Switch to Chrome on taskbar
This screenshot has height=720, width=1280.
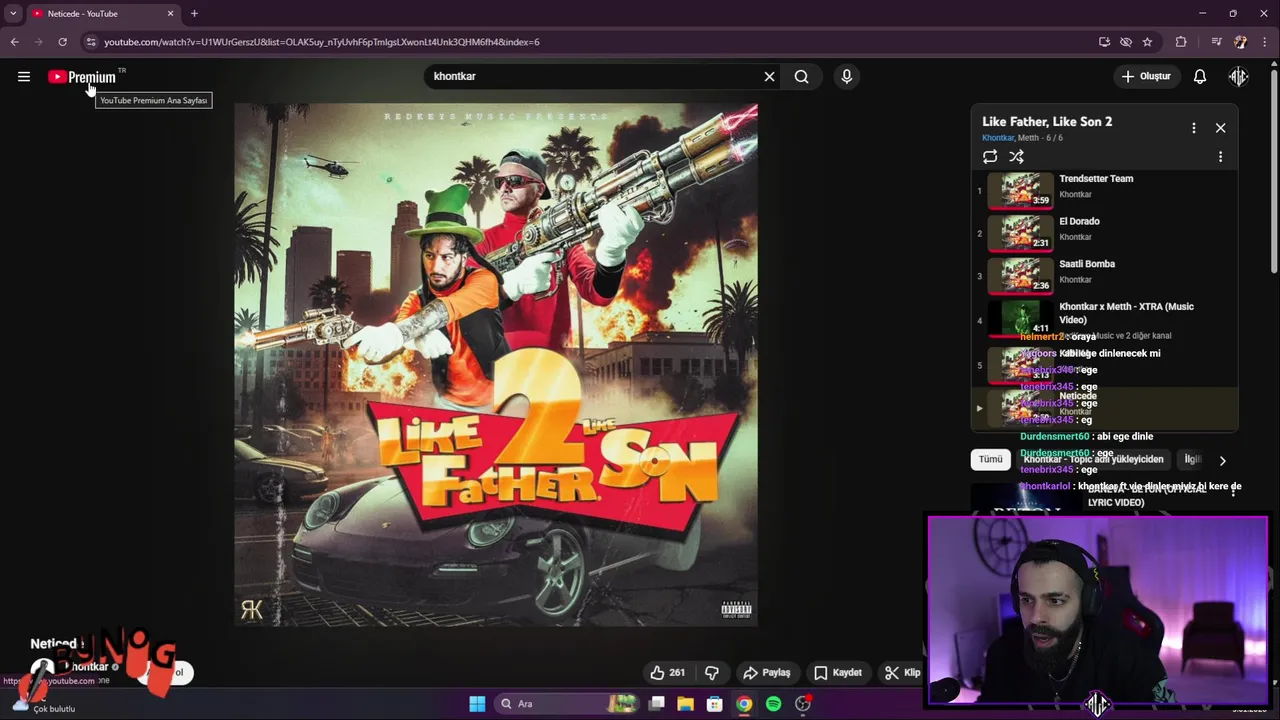(744, 704)
